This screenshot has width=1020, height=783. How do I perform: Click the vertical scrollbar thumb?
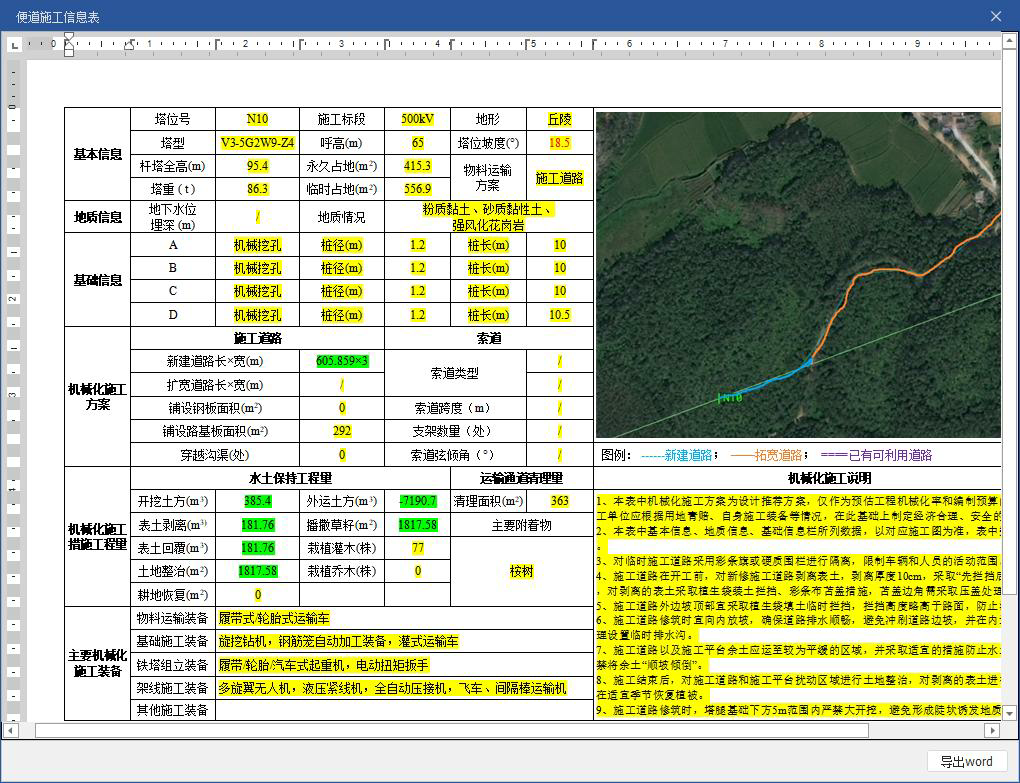pyautogui.click(x=1010, y=321)
